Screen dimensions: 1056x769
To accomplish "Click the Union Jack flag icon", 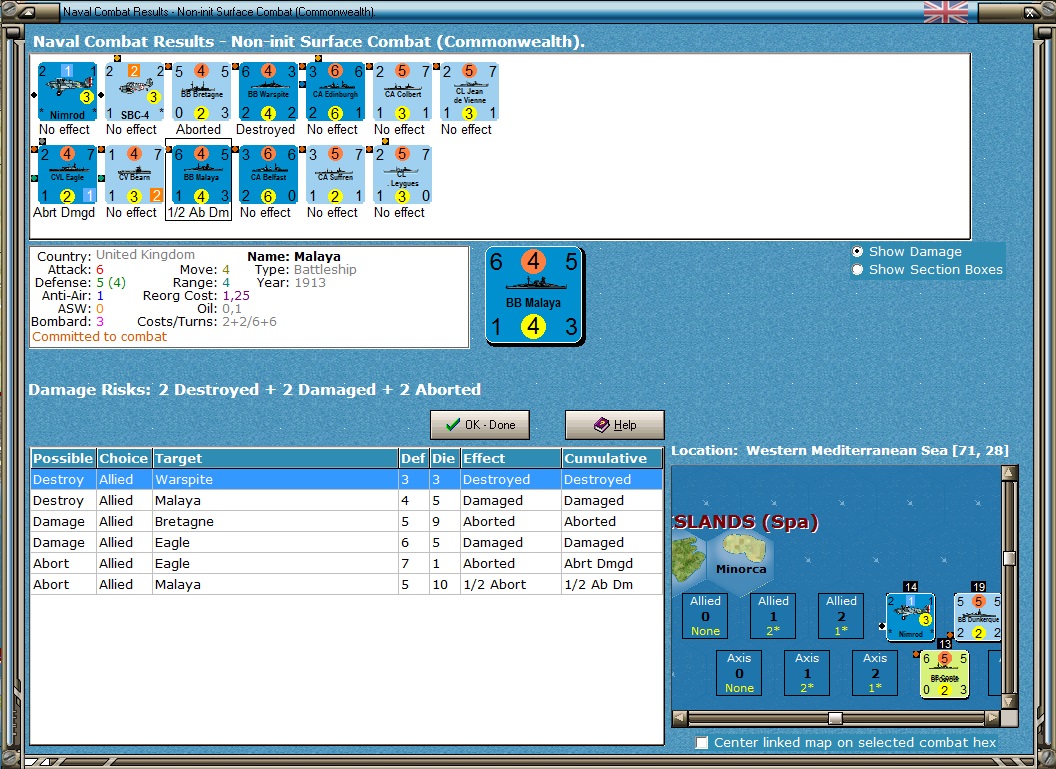I will point(946,12).
